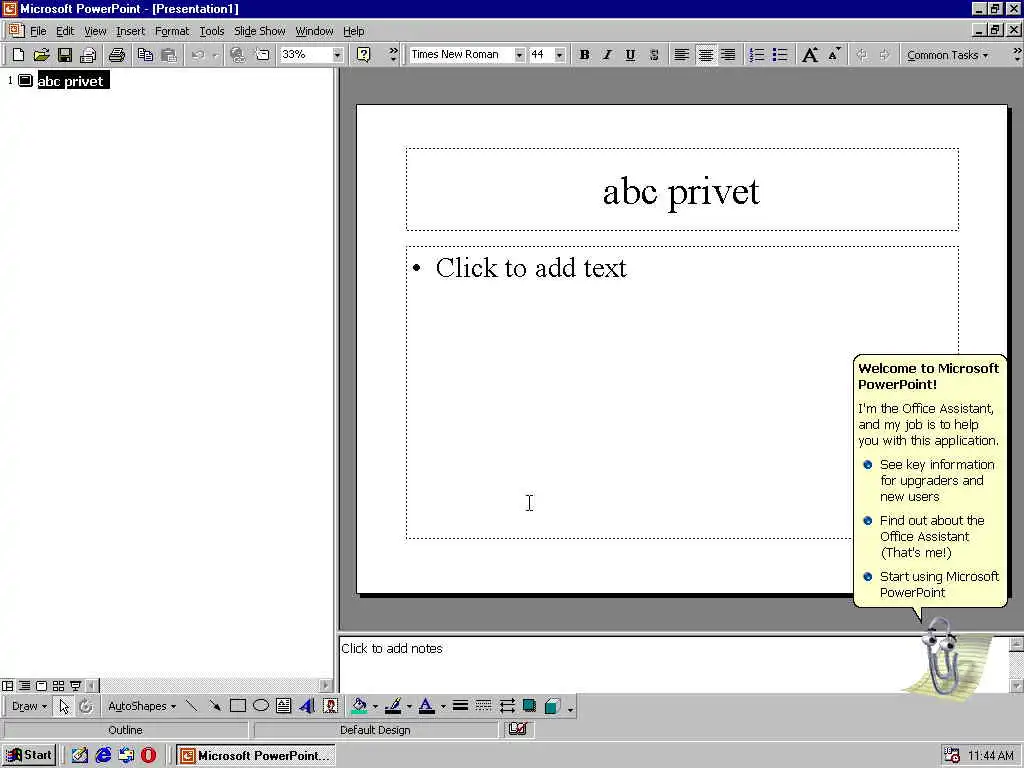Align text left
This screenshot has height=768, width=1024.
682,55
